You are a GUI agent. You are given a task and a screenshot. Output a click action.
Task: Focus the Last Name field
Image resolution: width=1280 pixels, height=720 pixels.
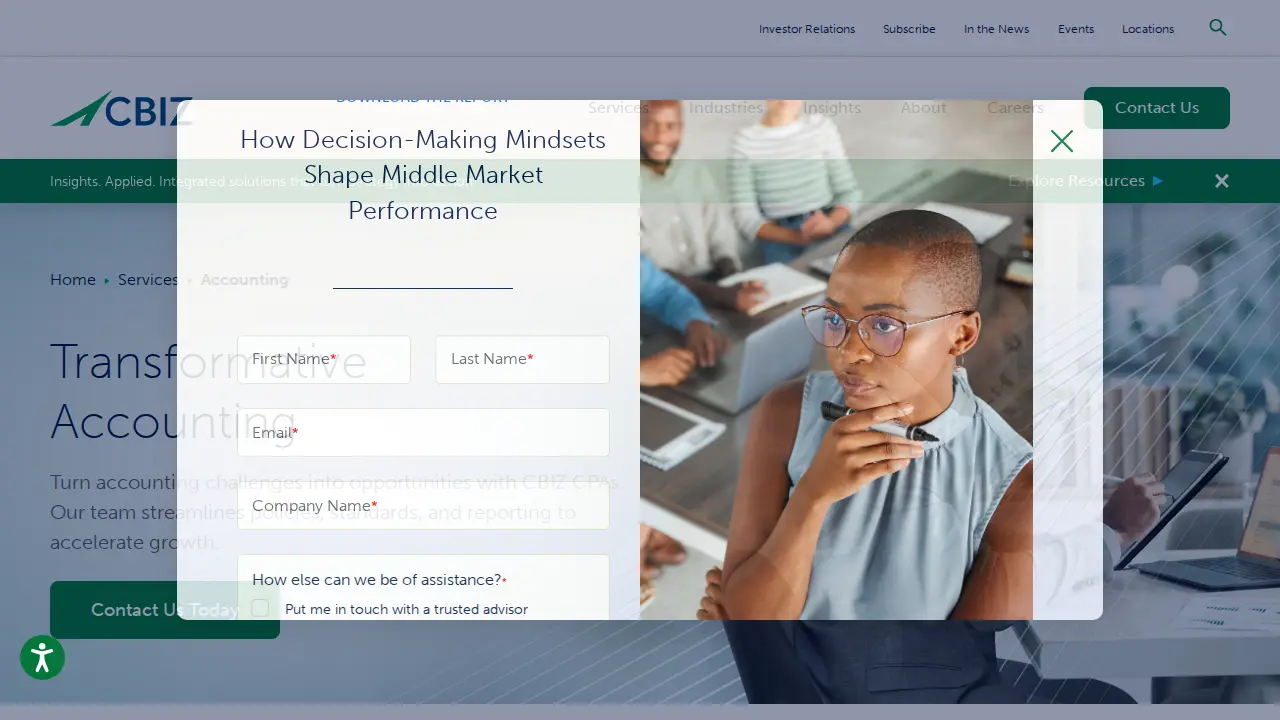[522, 359]
